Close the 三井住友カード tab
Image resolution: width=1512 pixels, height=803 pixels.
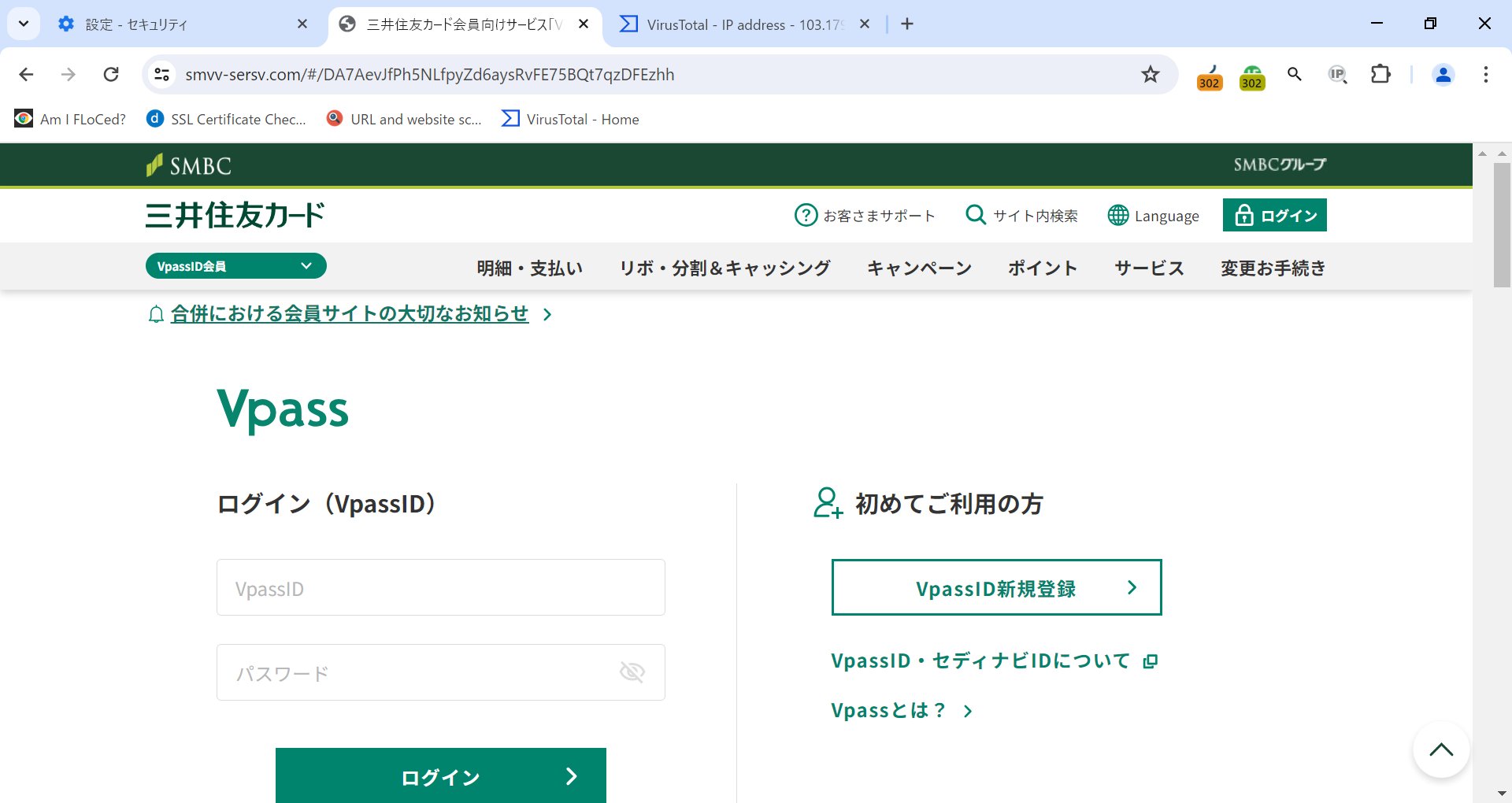[584, 24]
